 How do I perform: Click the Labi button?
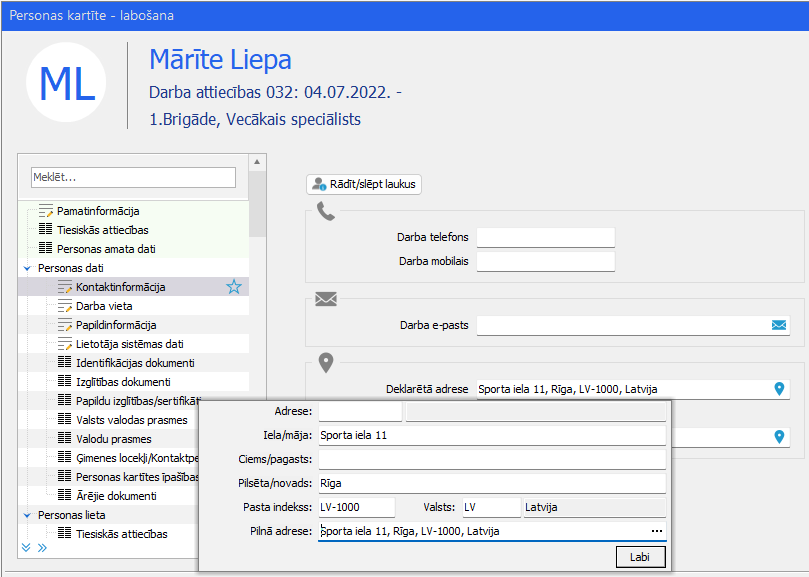click(x=640, y=557)
